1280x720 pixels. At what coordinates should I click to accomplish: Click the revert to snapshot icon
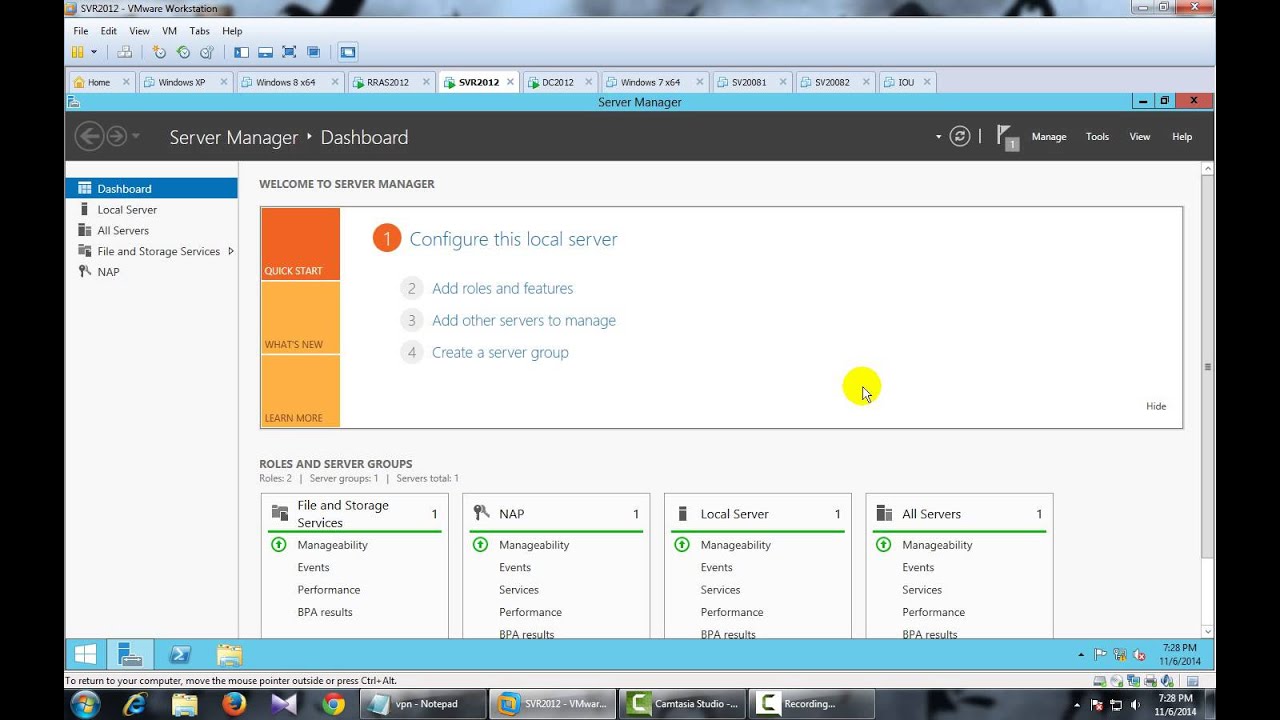[183, 52]
